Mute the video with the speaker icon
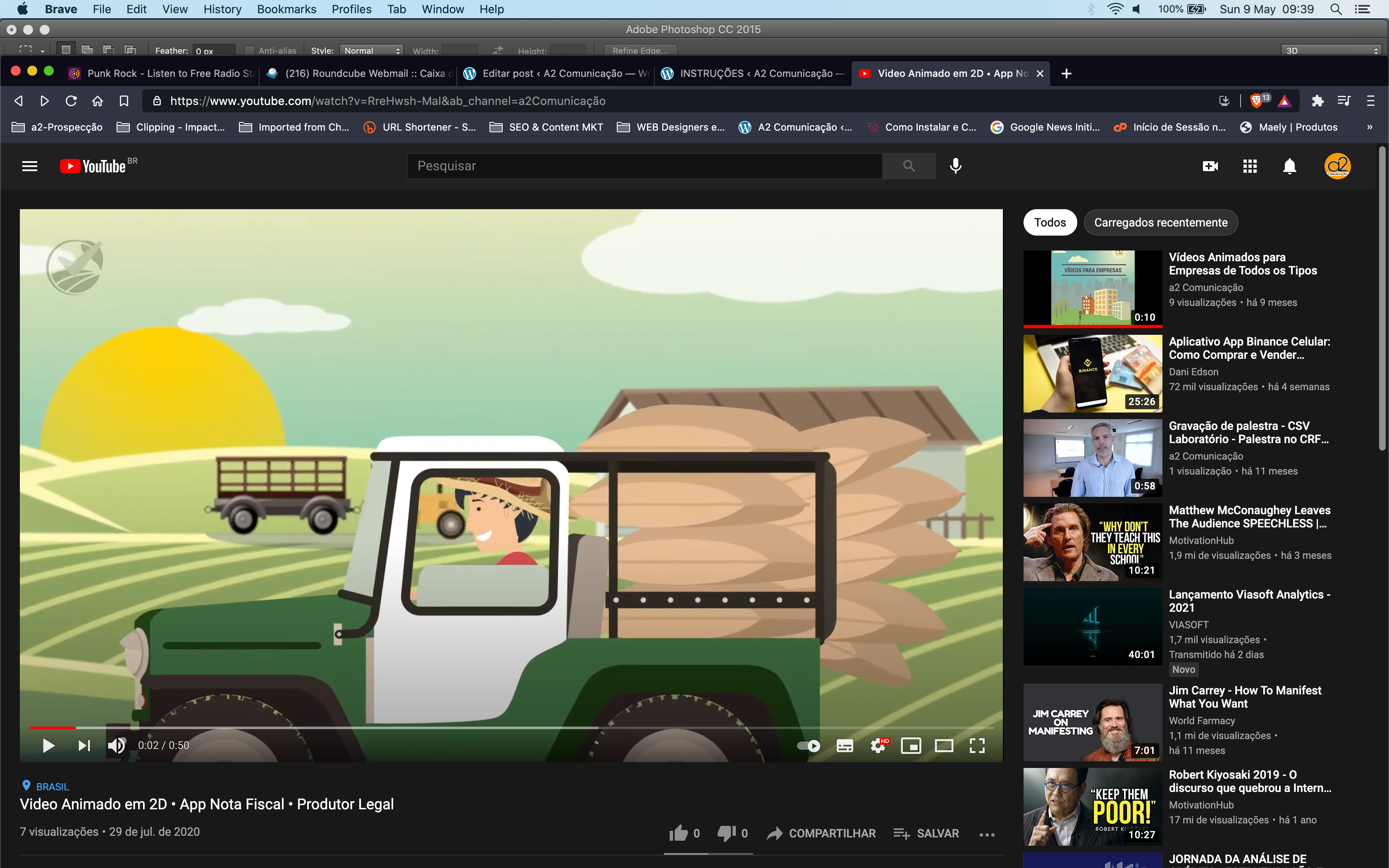 [x=117, y=746]
